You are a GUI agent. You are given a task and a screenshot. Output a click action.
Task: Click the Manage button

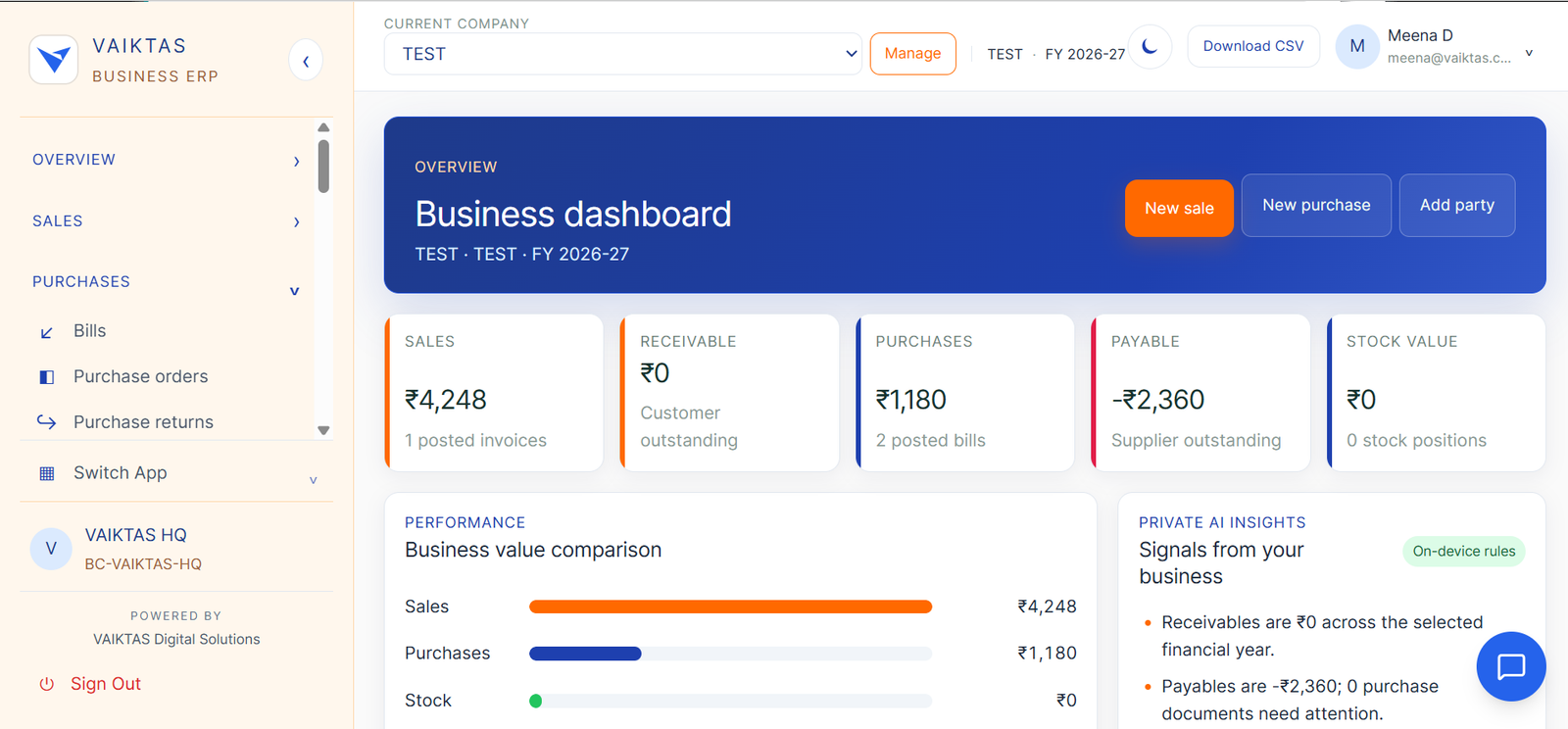(912, 54)
